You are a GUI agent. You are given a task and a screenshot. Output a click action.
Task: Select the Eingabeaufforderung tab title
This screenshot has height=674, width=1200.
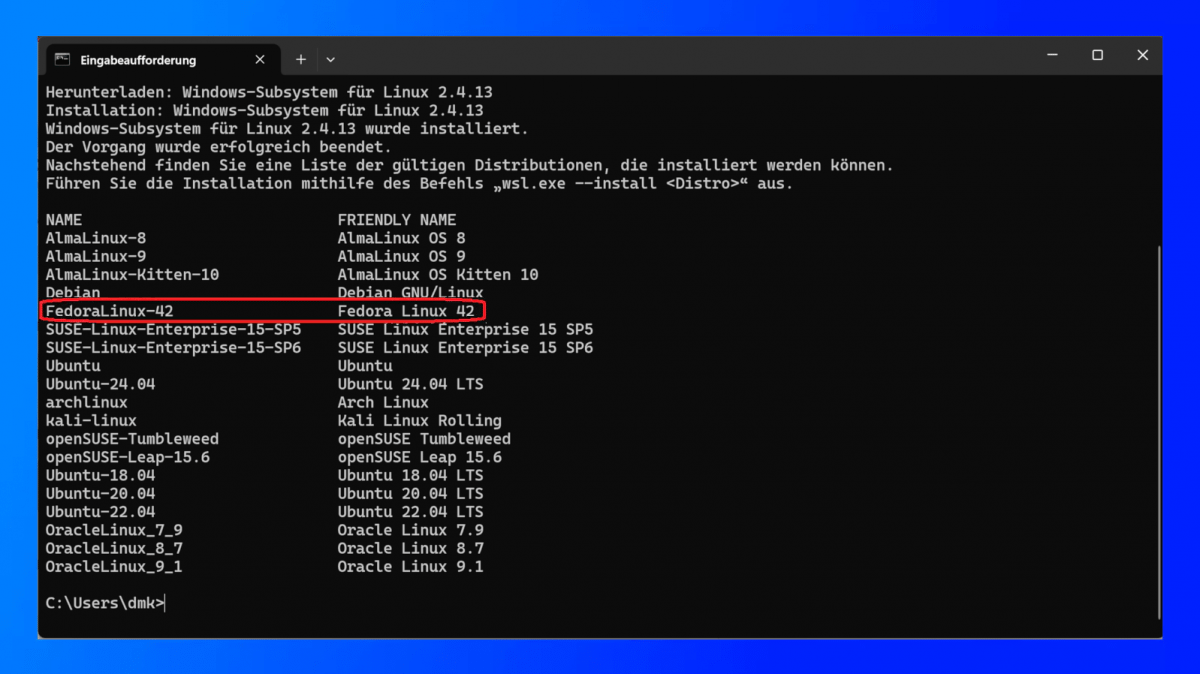[x=138, y=60]
